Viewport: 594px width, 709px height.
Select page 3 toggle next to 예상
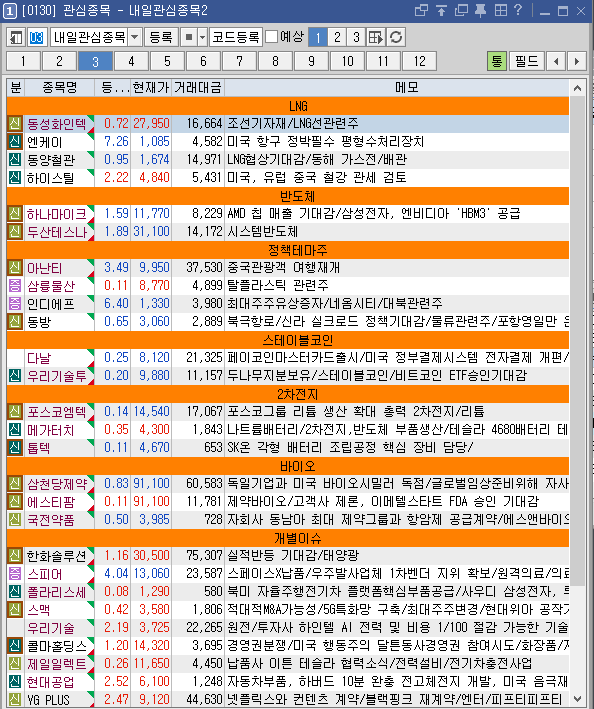click(x=357, y=37)
